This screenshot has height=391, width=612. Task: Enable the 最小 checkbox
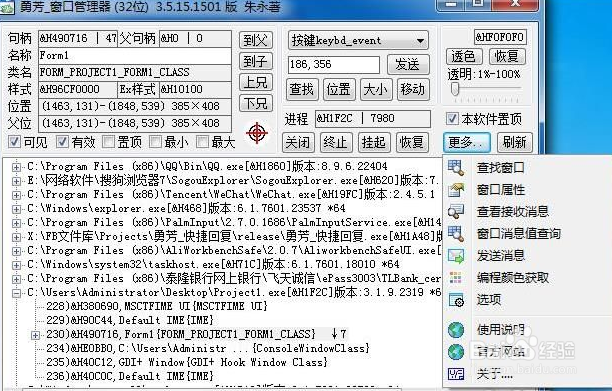pos(155,142)
